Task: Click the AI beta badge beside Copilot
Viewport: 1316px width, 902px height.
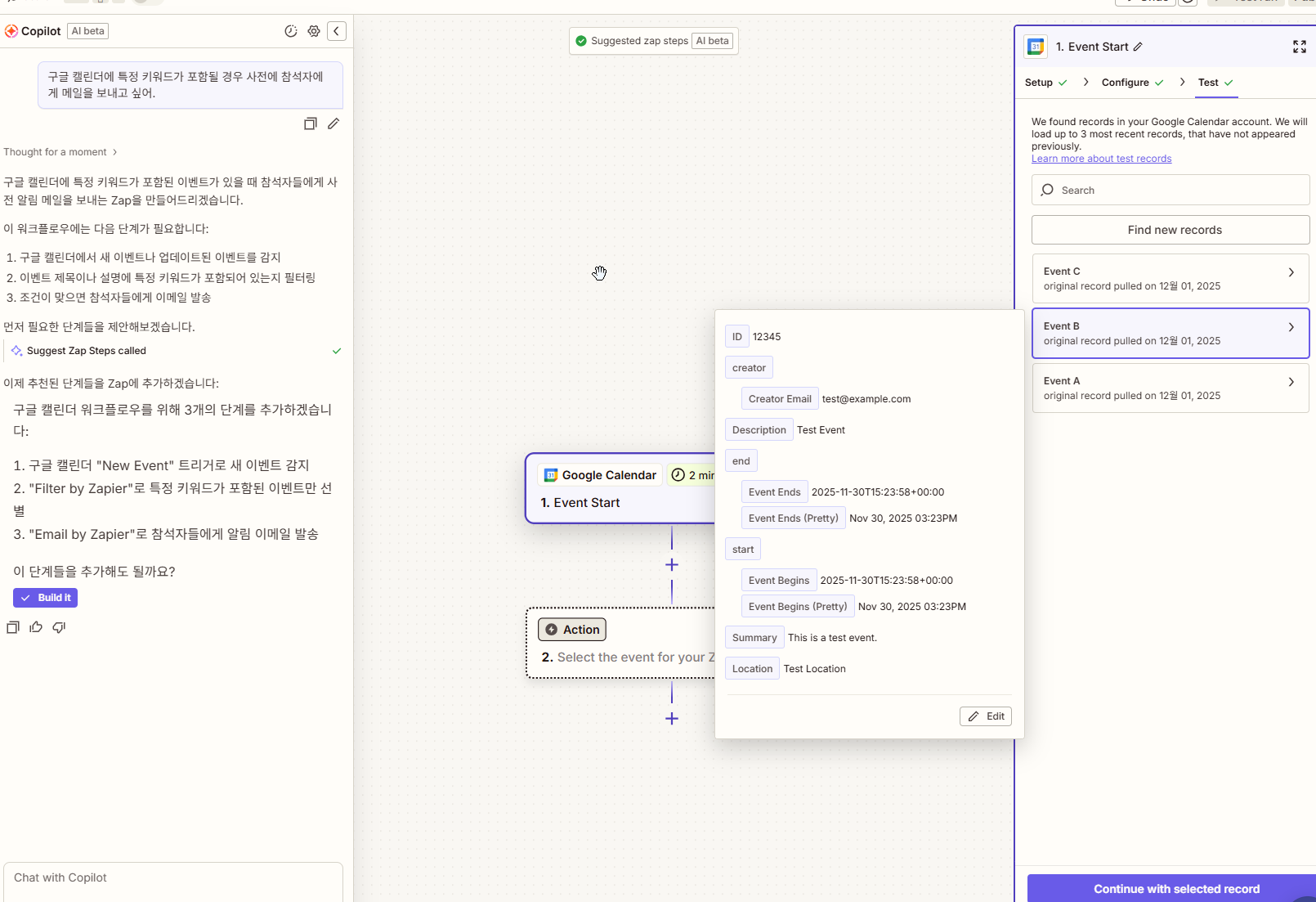Action: pos(88,31)
